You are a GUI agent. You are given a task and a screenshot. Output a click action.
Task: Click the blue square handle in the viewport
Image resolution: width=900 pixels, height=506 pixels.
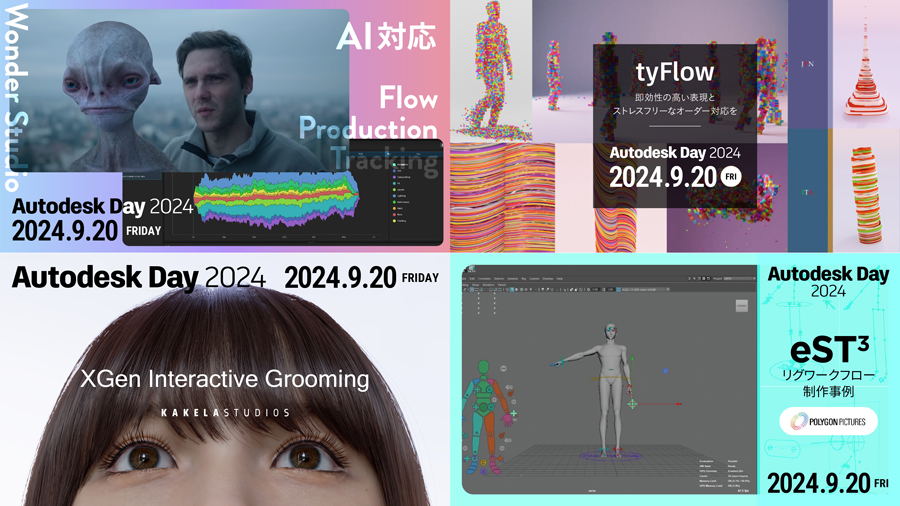pos(665,371)
